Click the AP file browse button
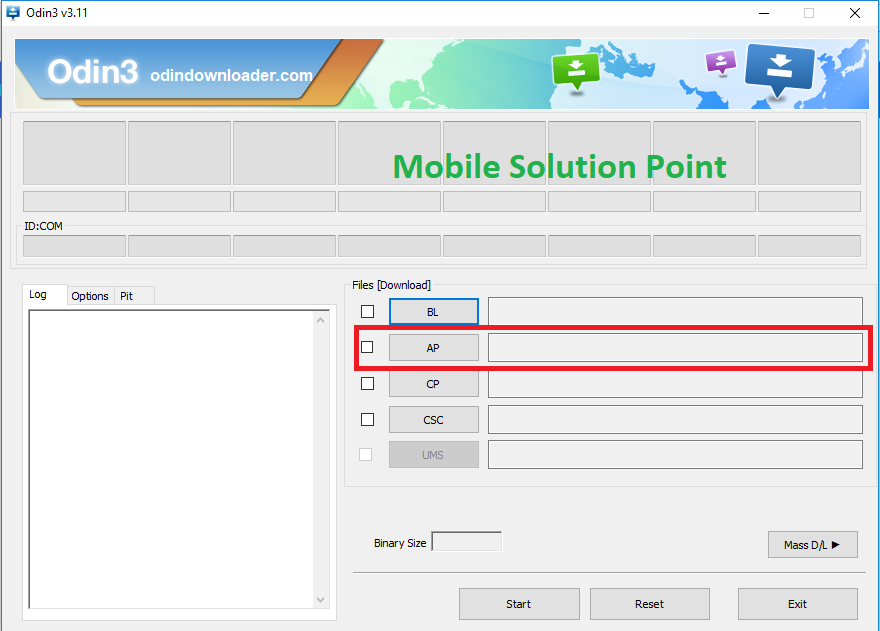The width and height of the screenshot is (880, 631). click(434, 347)
